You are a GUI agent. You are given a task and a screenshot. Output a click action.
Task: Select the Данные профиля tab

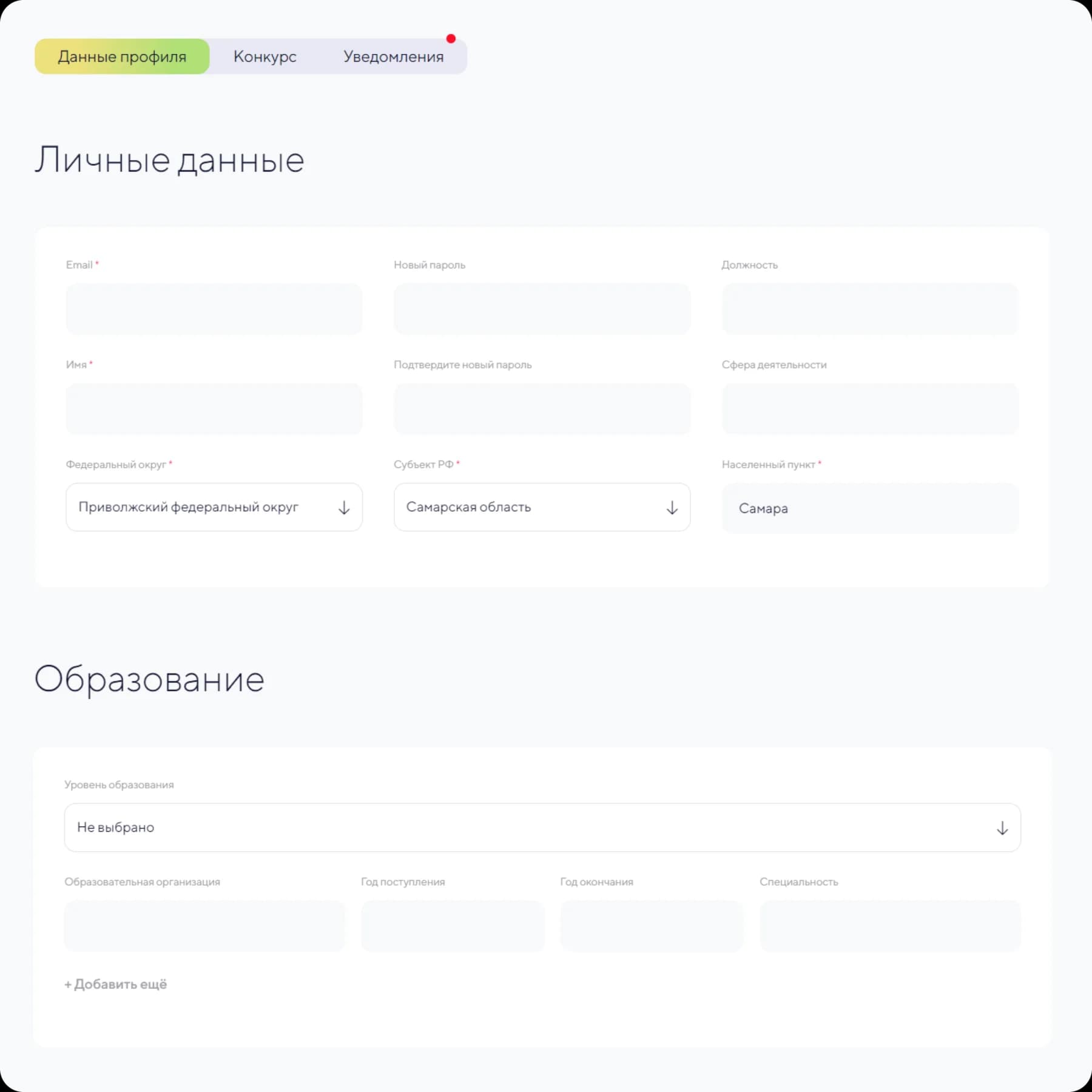pos(121,56)
